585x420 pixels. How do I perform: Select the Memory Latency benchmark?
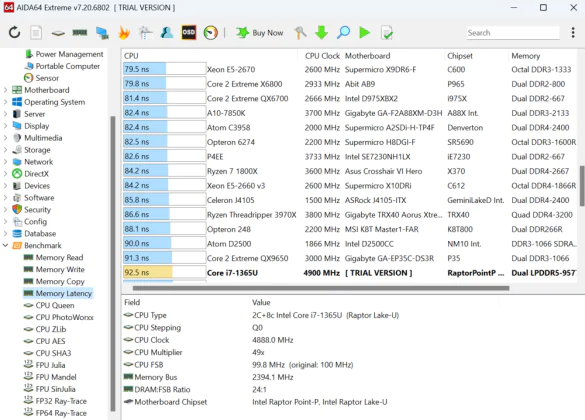click(x=57, y=293)
